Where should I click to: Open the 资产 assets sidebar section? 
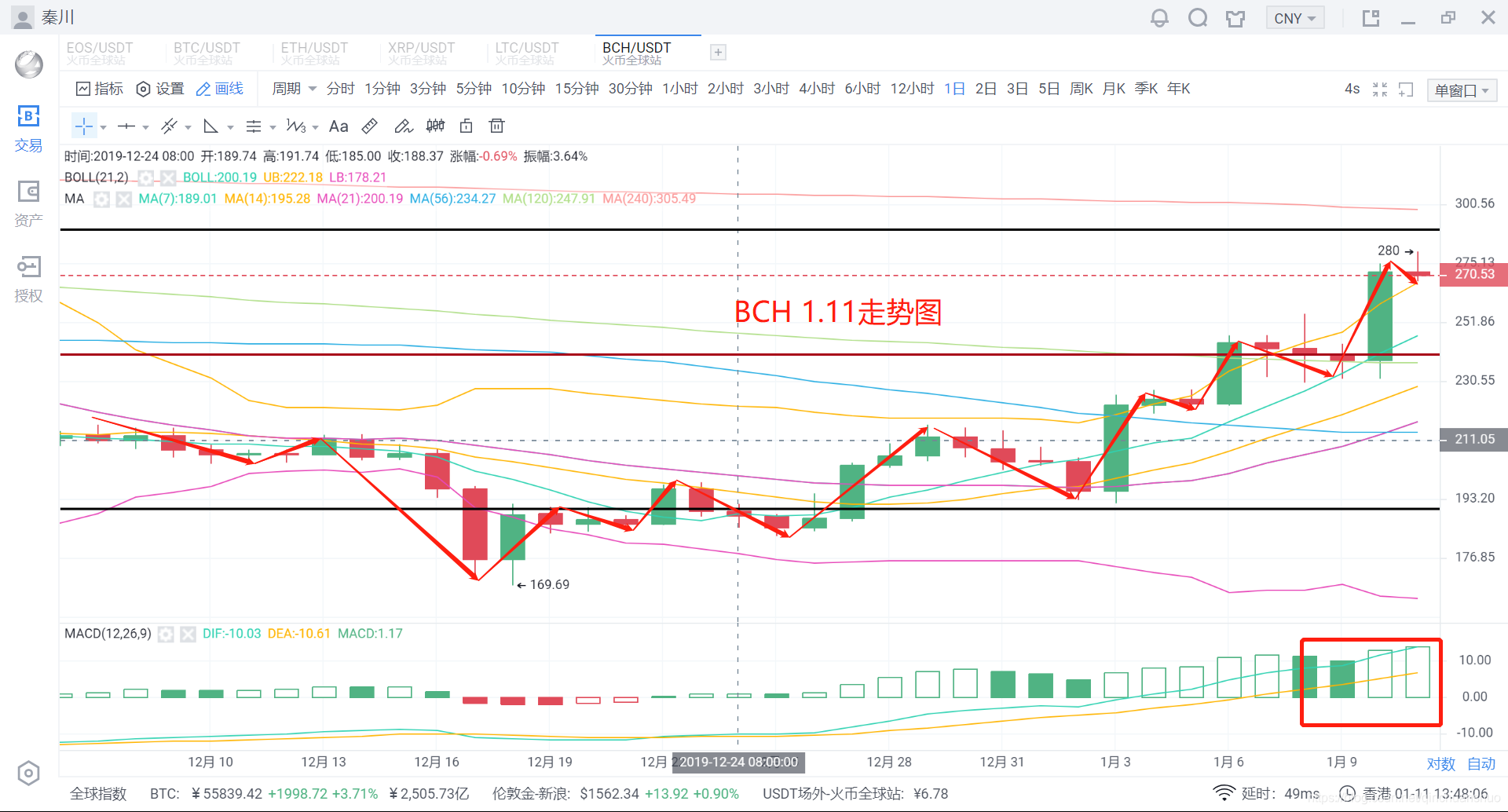tap(28, 203)
